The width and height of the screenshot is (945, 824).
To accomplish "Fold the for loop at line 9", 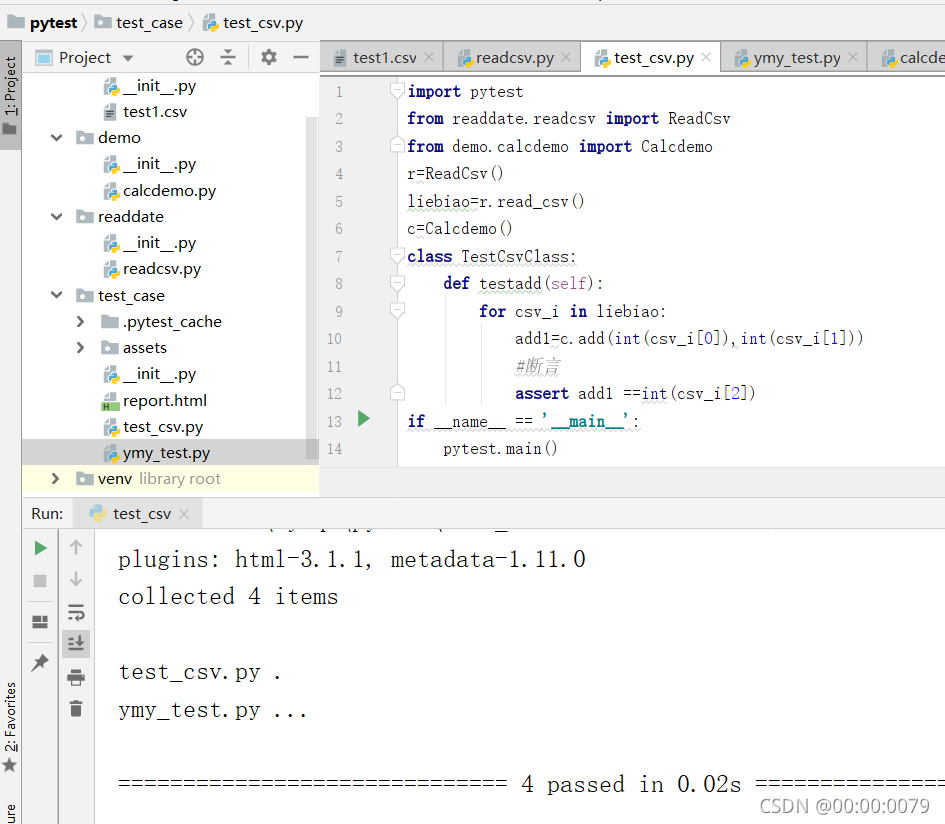I will click(397, 310).
